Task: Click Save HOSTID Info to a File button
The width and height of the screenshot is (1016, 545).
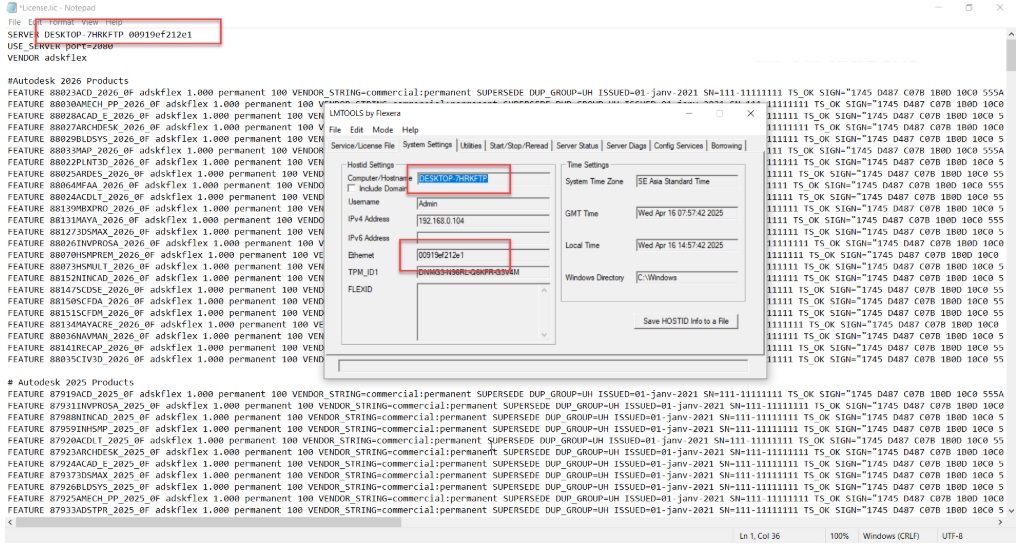Action: 685,321
